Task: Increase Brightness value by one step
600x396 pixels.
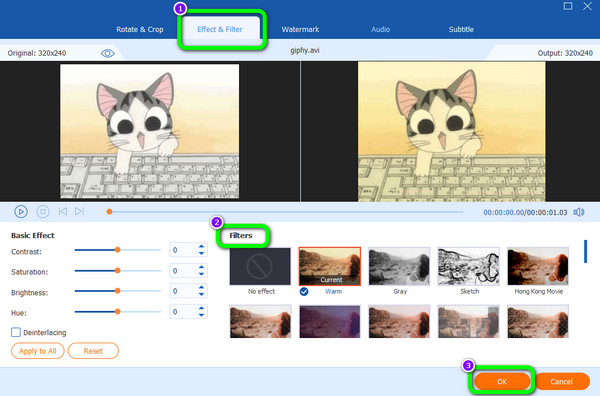Action: (201, 287)
